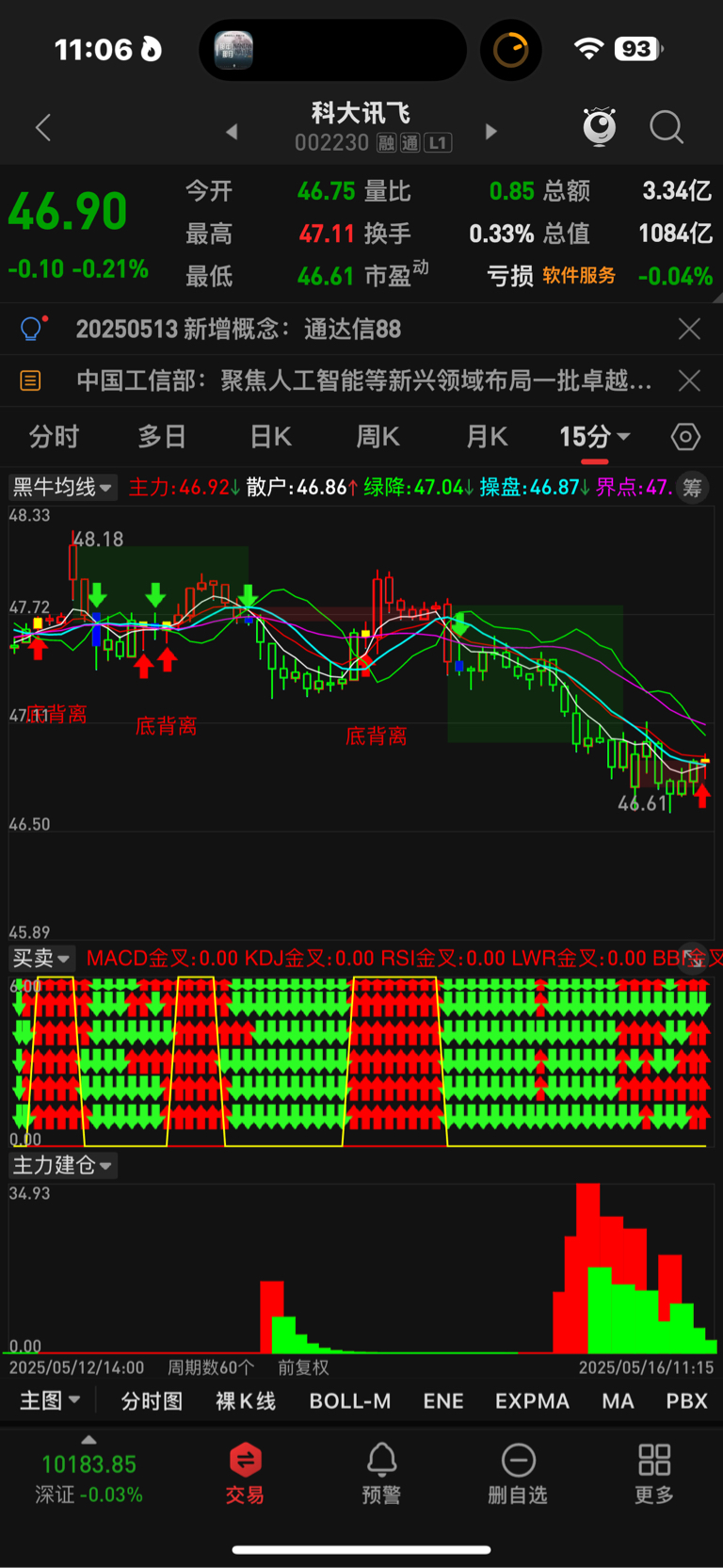Open the mascot assistant icon
723x1568 pixels.
[600, 127]
